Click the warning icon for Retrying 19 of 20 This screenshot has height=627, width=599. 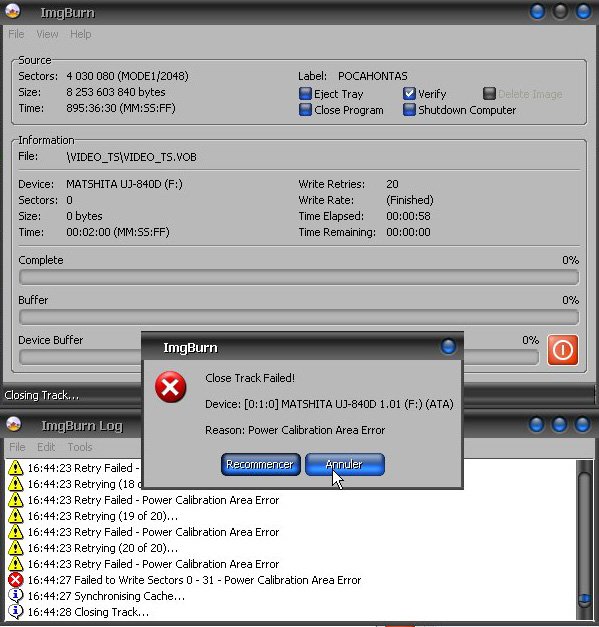16,516
